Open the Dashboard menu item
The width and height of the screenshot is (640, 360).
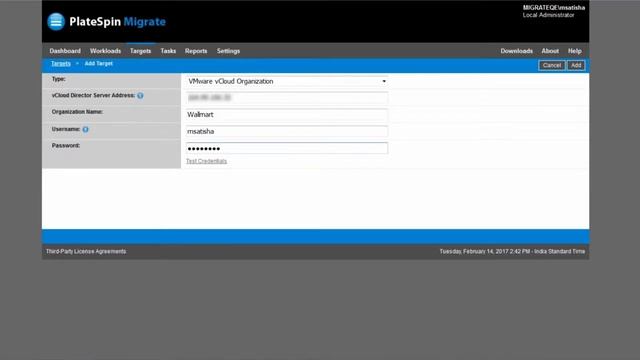[65, 51]
